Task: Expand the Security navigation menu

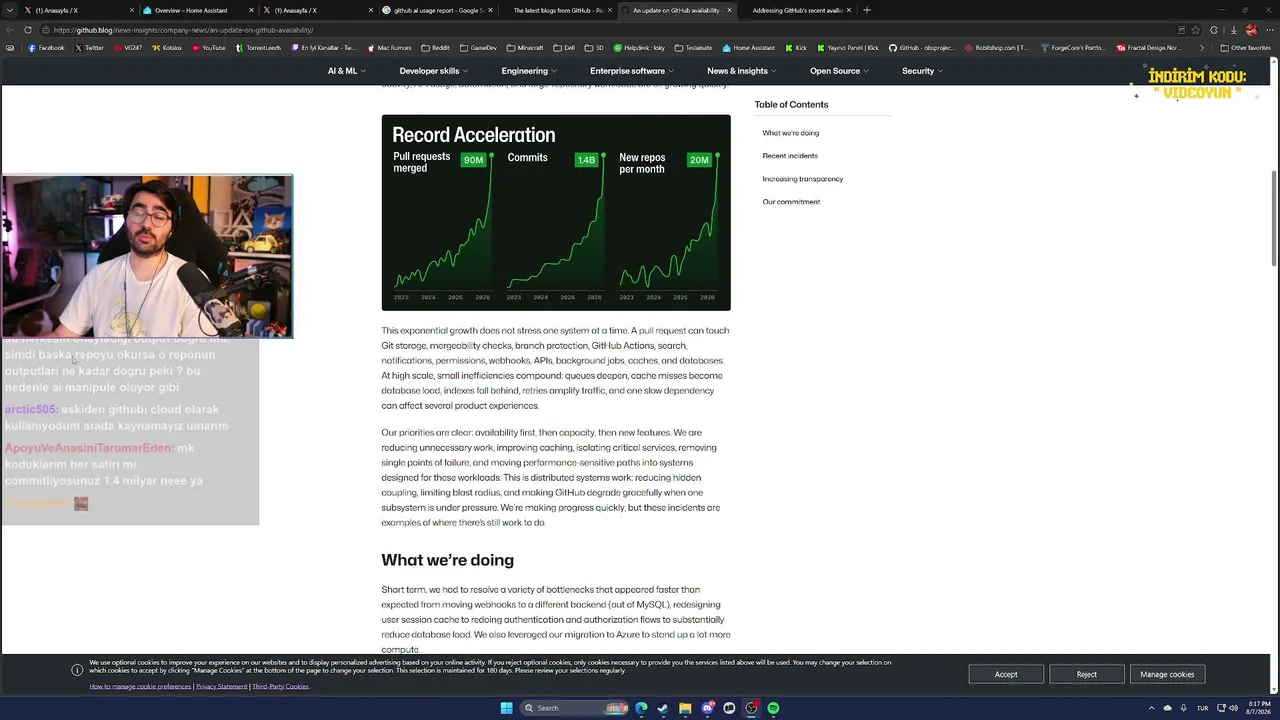Action: [922, 71]
